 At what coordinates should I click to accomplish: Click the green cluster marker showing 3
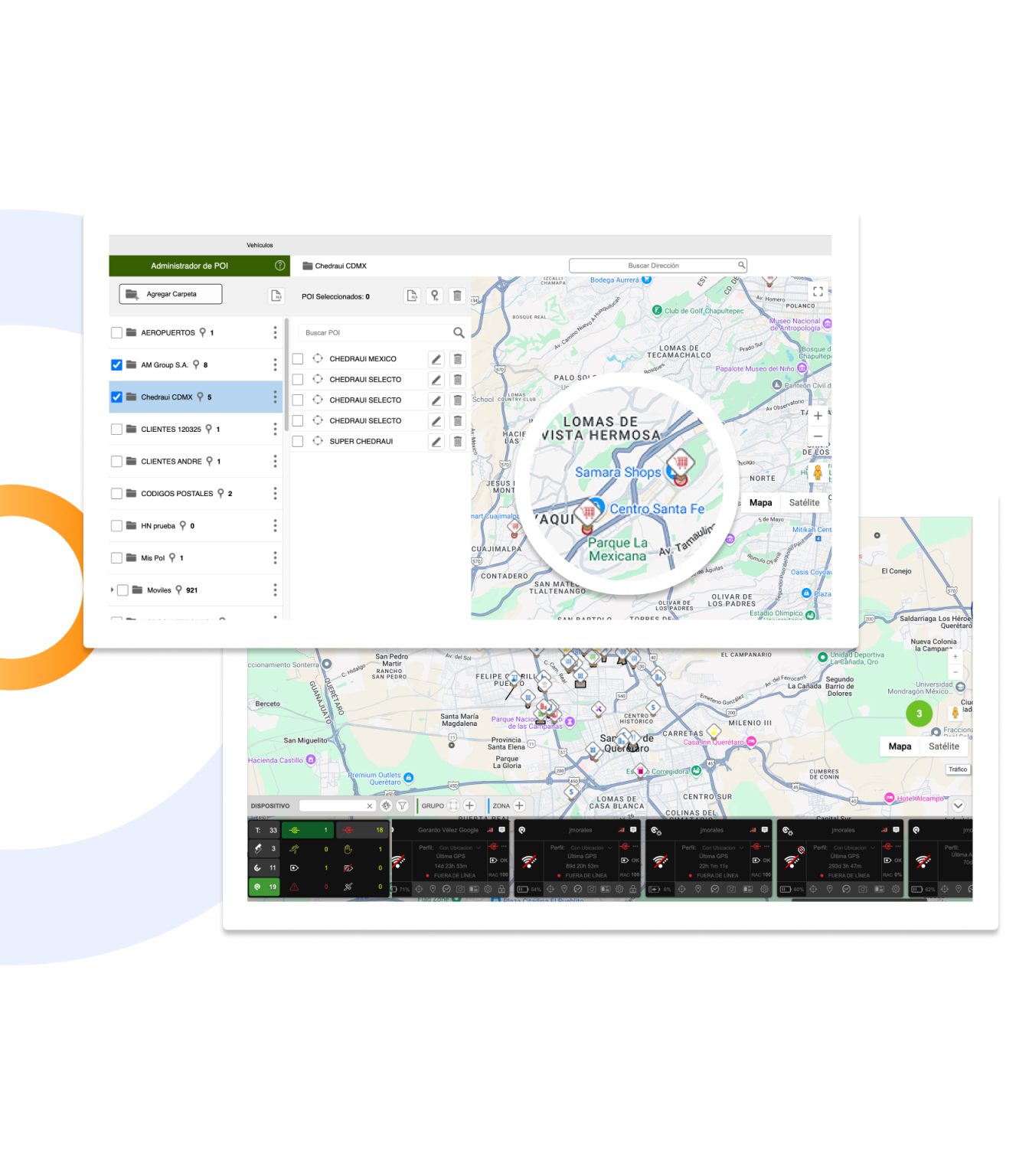point(919,714)
